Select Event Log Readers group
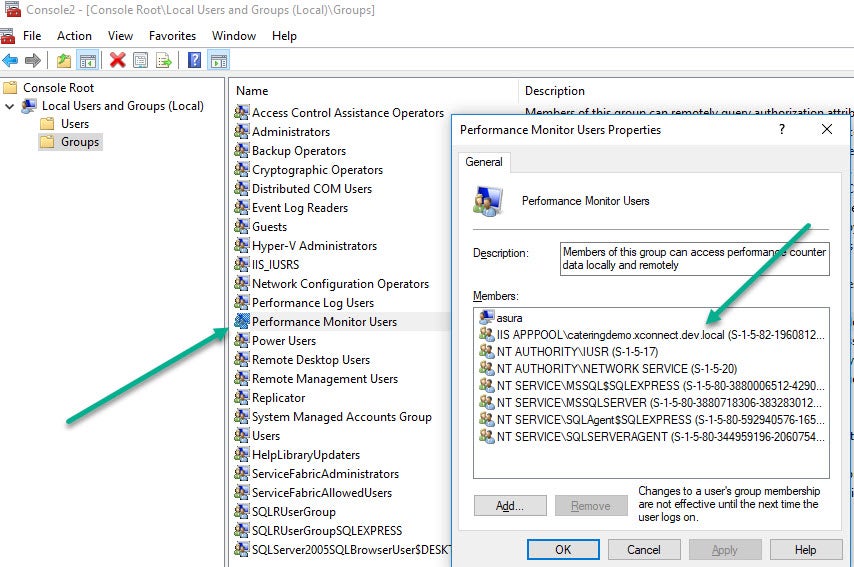The height and width of the screenshot is (567, 854). (x=300, y=208)
